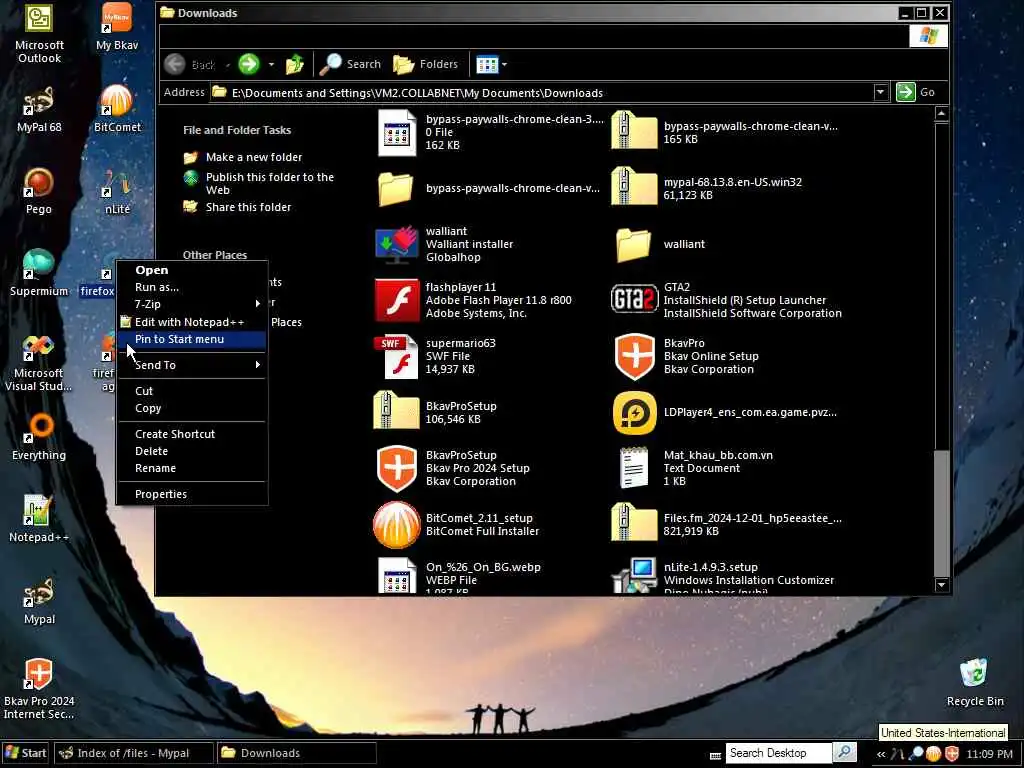Click the Start button
The image size is (1024, 768).
[x=25, y=753]
